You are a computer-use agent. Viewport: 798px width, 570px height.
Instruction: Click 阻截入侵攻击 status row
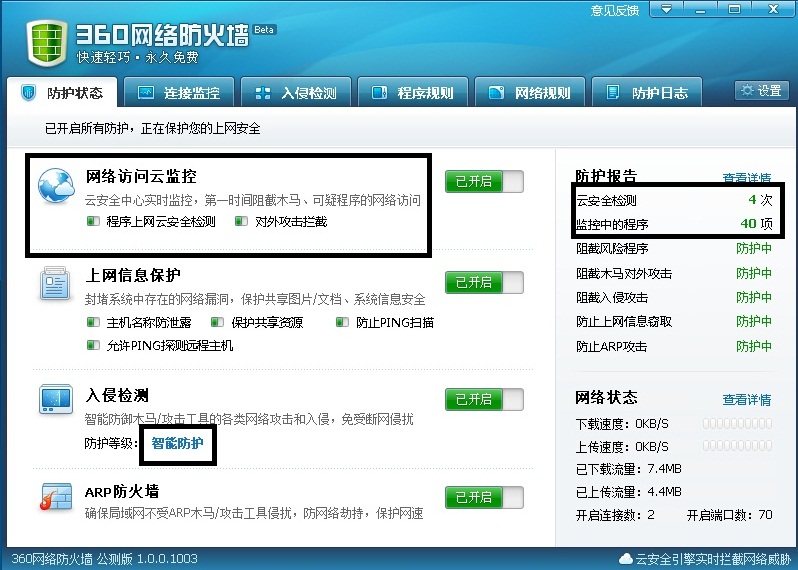[x=674, y=297]
